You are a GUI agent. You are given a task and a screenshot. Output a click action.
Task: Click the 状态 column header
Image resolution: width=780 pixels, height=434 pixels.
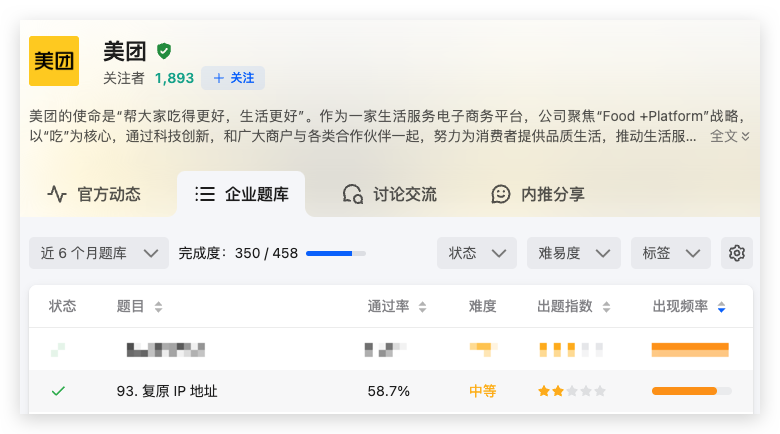(63, 307)
